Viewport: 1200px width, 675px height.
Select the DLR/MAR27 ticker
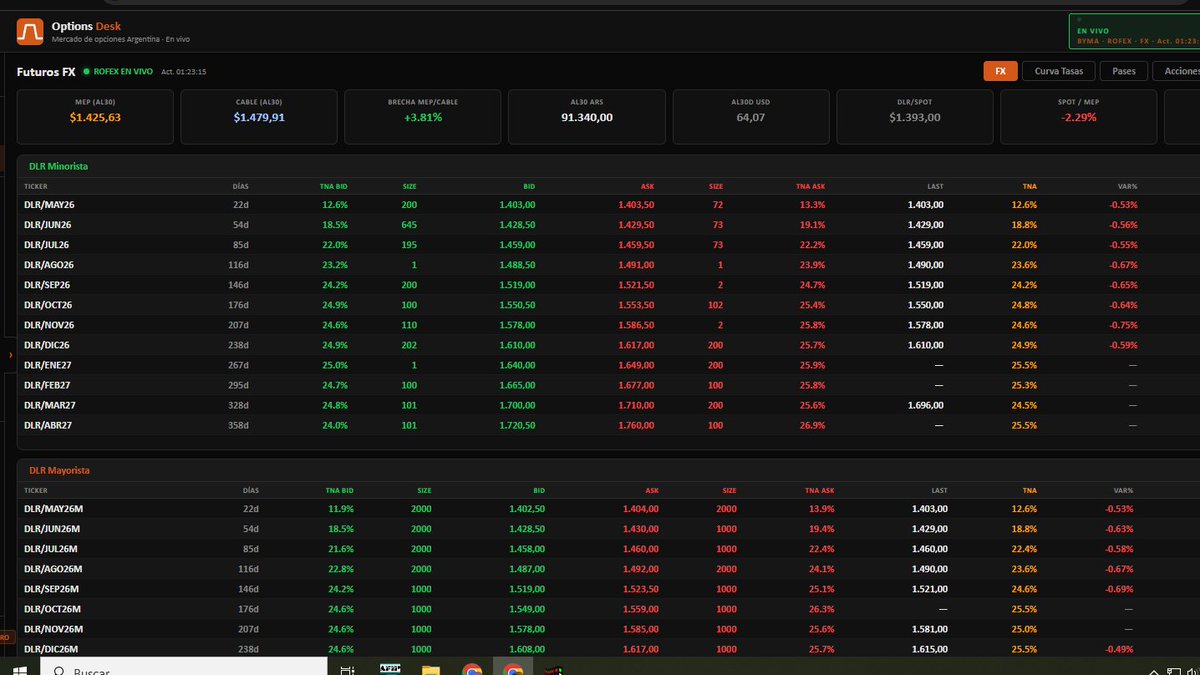[49, 405]
